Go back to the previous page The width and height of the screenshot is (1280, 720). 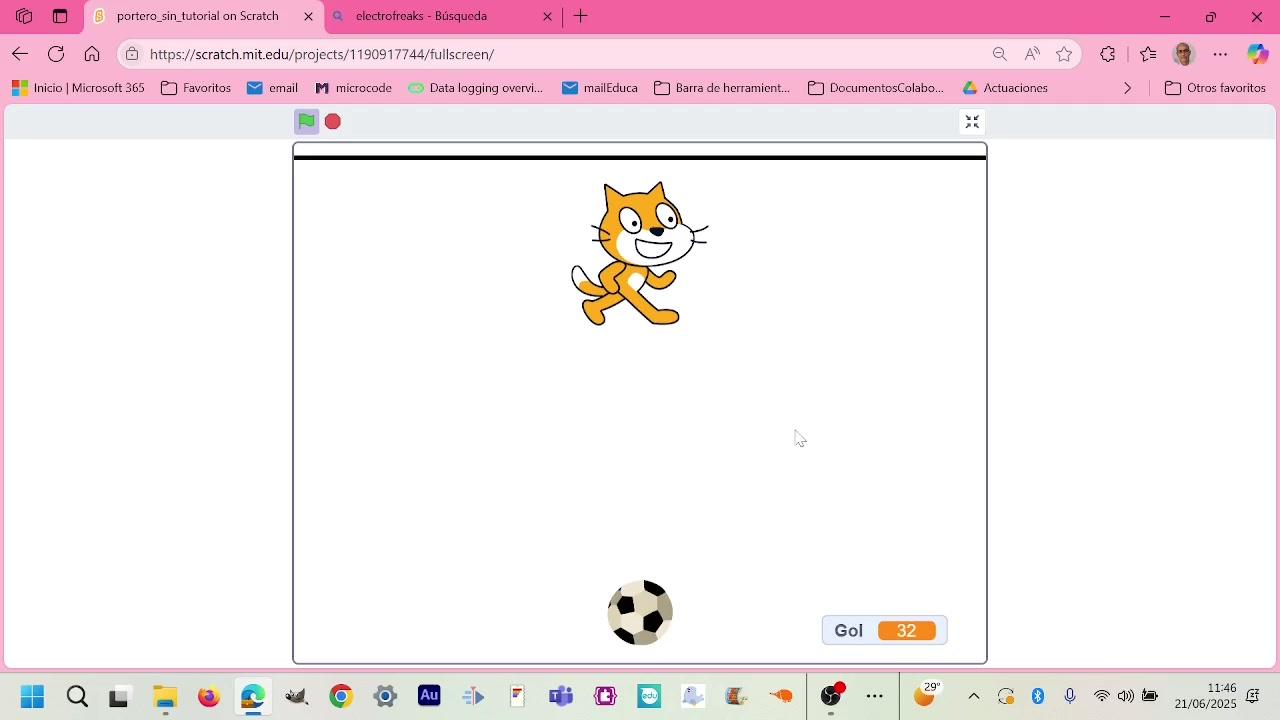click(20, 54)
